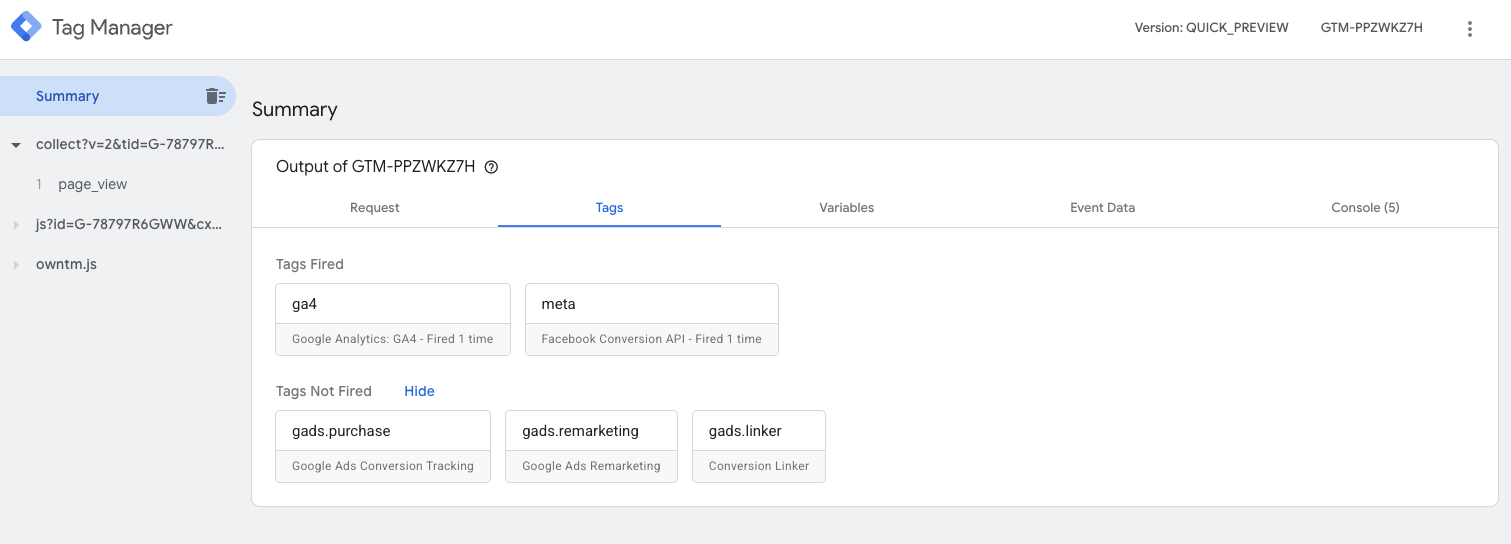Click the Tag Manager logo icon
1511x544 pixels.
click(26, 28)
